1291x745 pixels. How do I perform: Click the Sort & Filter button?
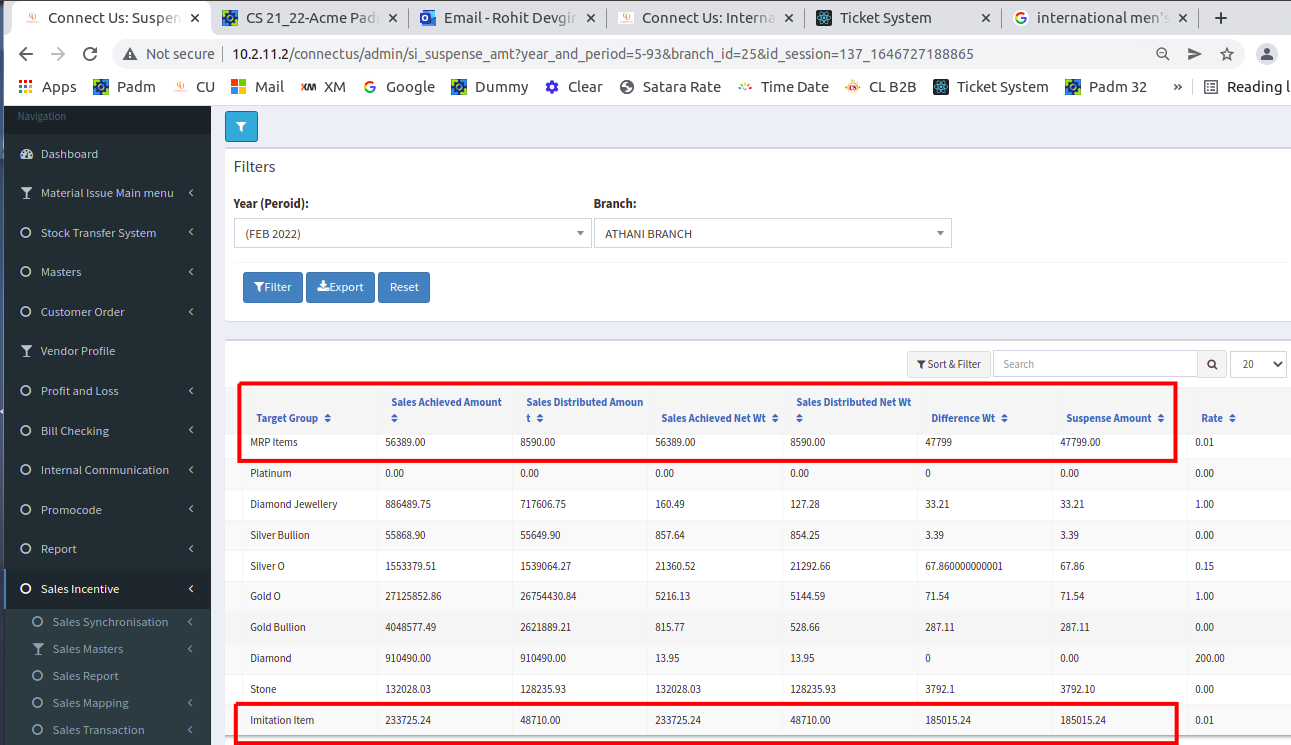point(949,364)
